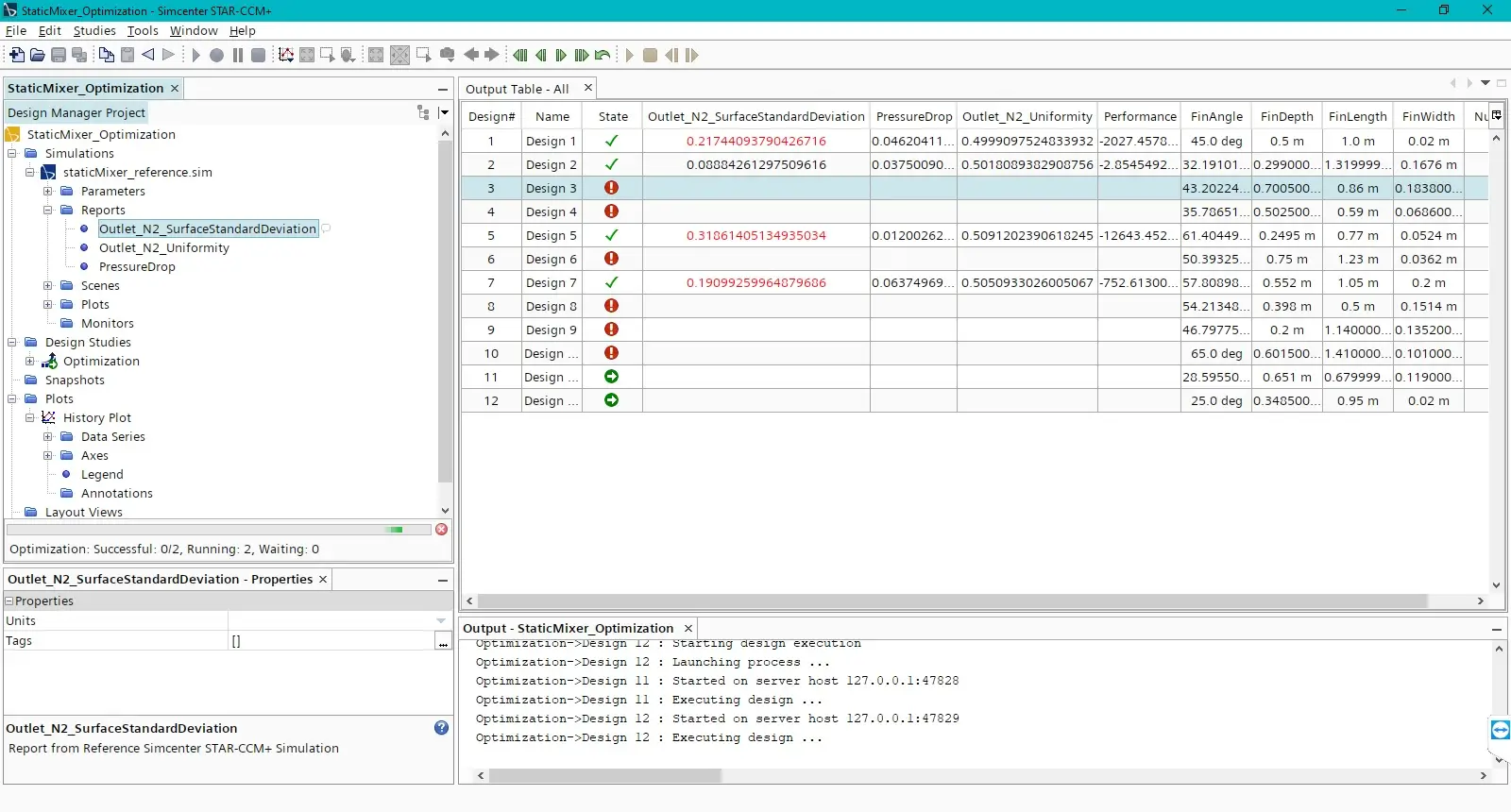Open the Edit menu

[x=50, y=30]
